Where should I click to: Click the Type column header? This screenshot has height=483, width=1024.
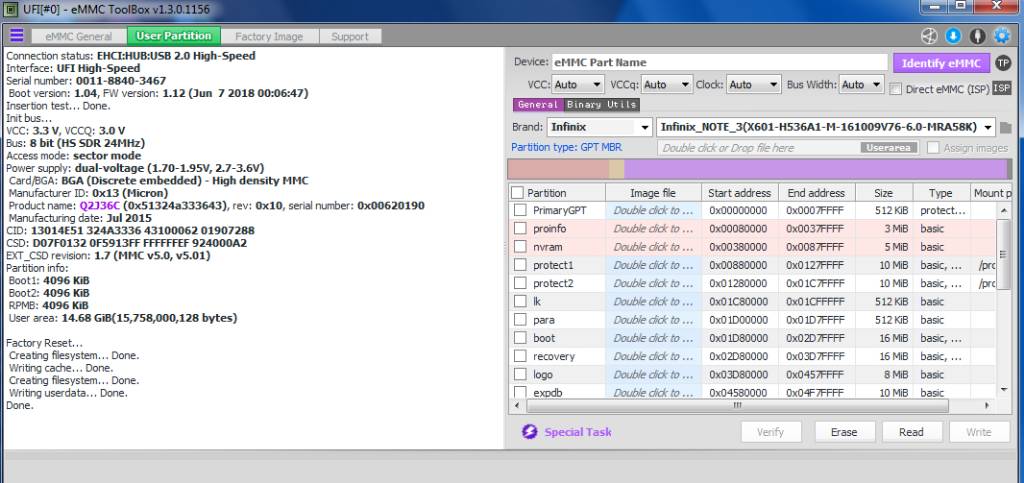[x=940, y=193]
